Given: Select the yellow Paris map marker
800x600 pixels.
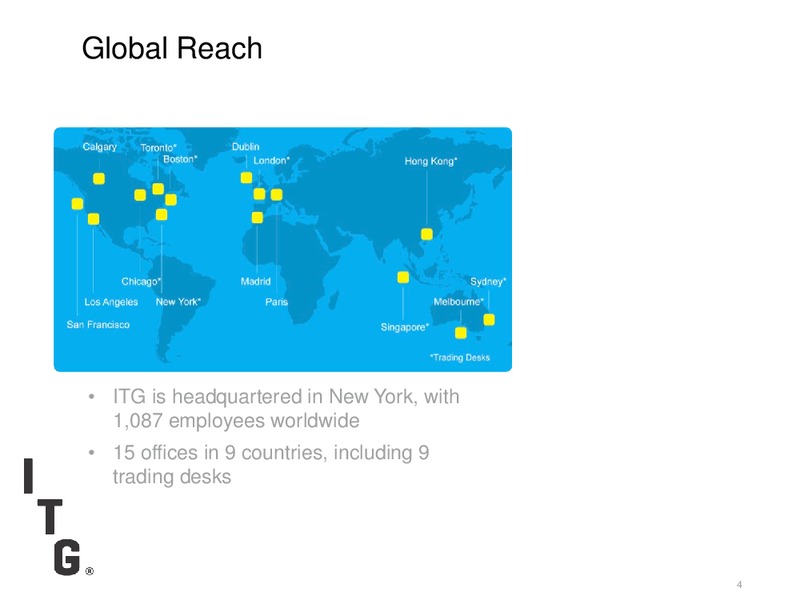Looking at the screenshot, I should (277, 194).
